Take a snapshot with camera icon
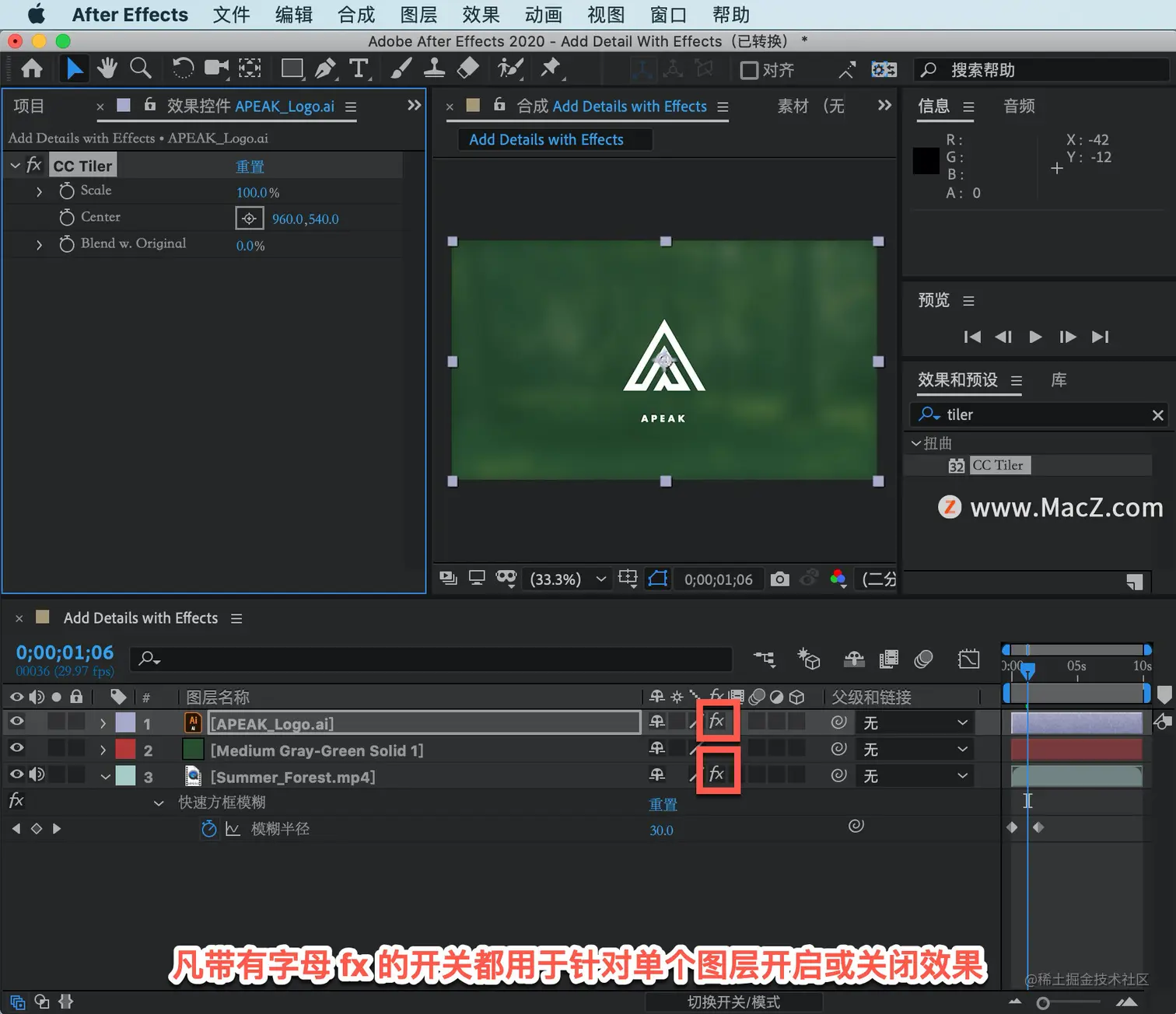The height and width of the screenshot is (1014, 1176). [779, 579]
